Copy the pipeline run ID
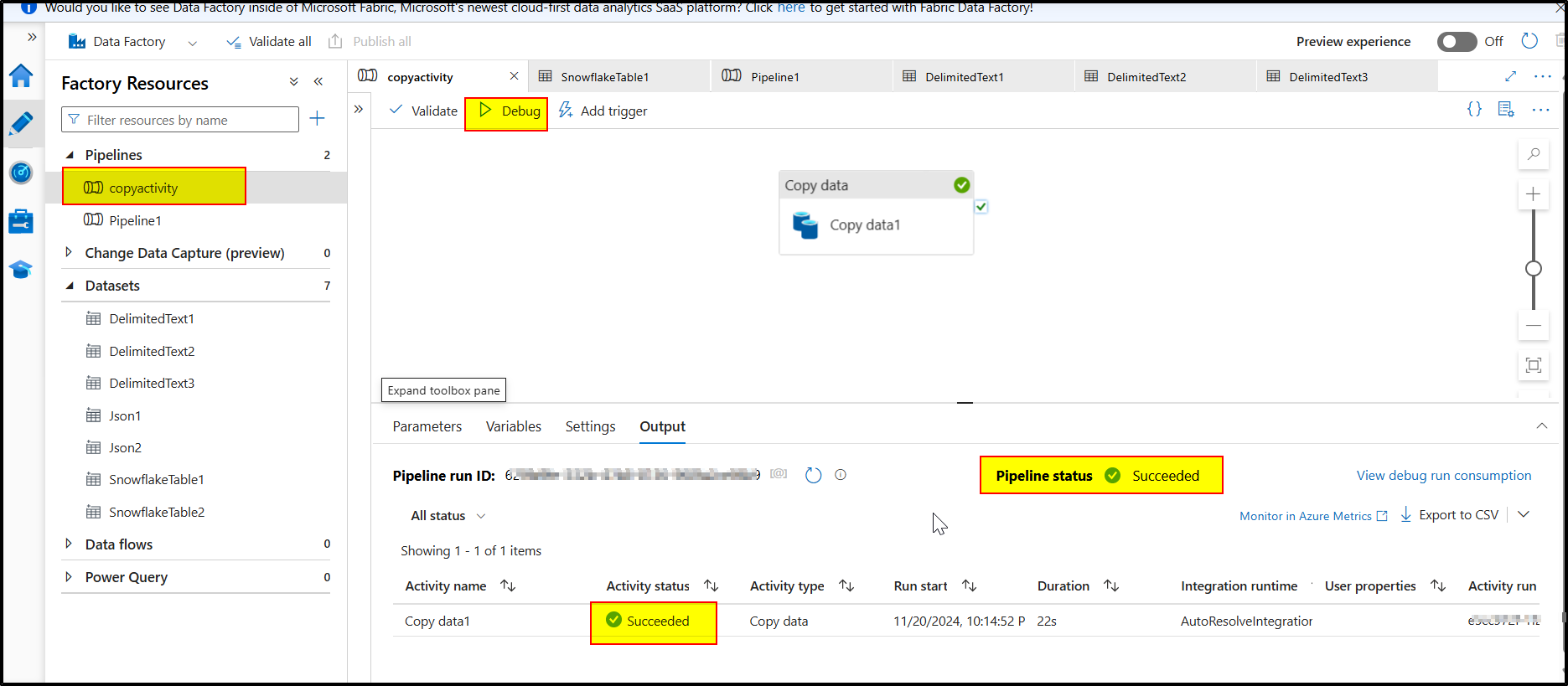Image resolution: width=1568 pixels, height=686 pixels. click(779, 474)
